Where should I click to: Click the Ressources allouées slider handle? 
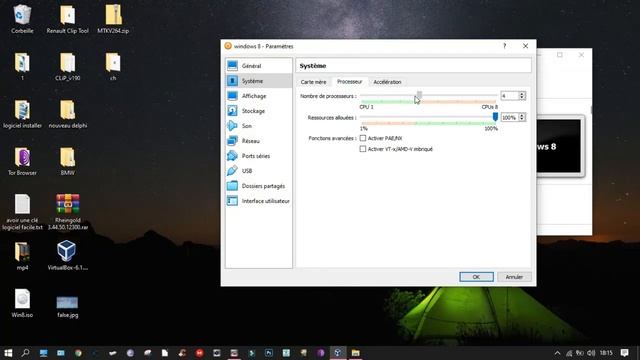click(x=495, y=117)
